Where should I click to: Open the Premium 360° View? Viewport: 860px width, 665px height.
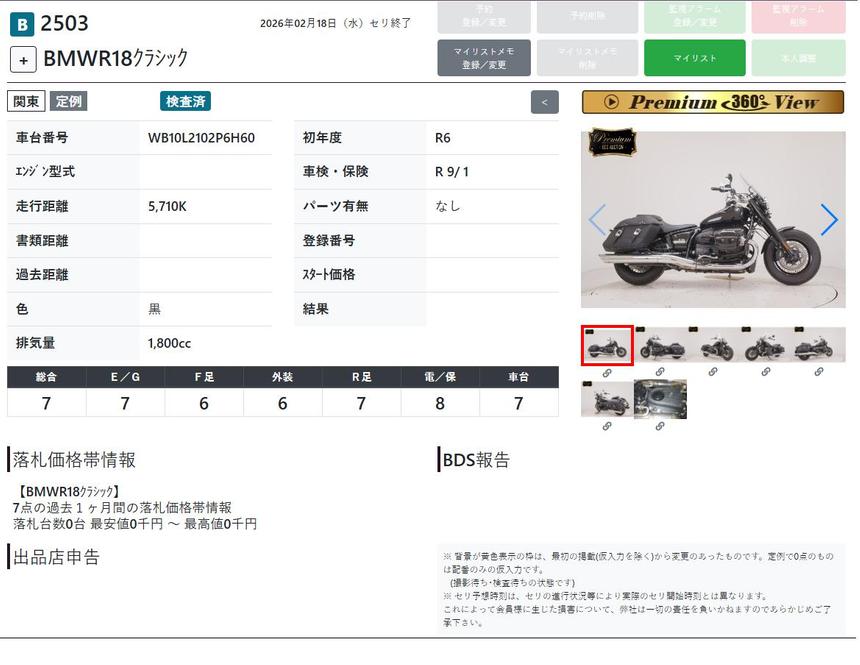(713, 102)
